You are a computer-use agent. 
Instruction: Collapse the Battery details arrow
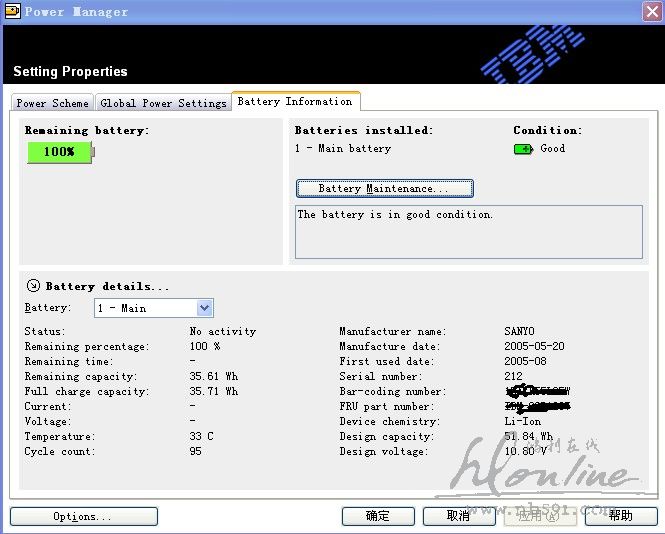point(33,286)
